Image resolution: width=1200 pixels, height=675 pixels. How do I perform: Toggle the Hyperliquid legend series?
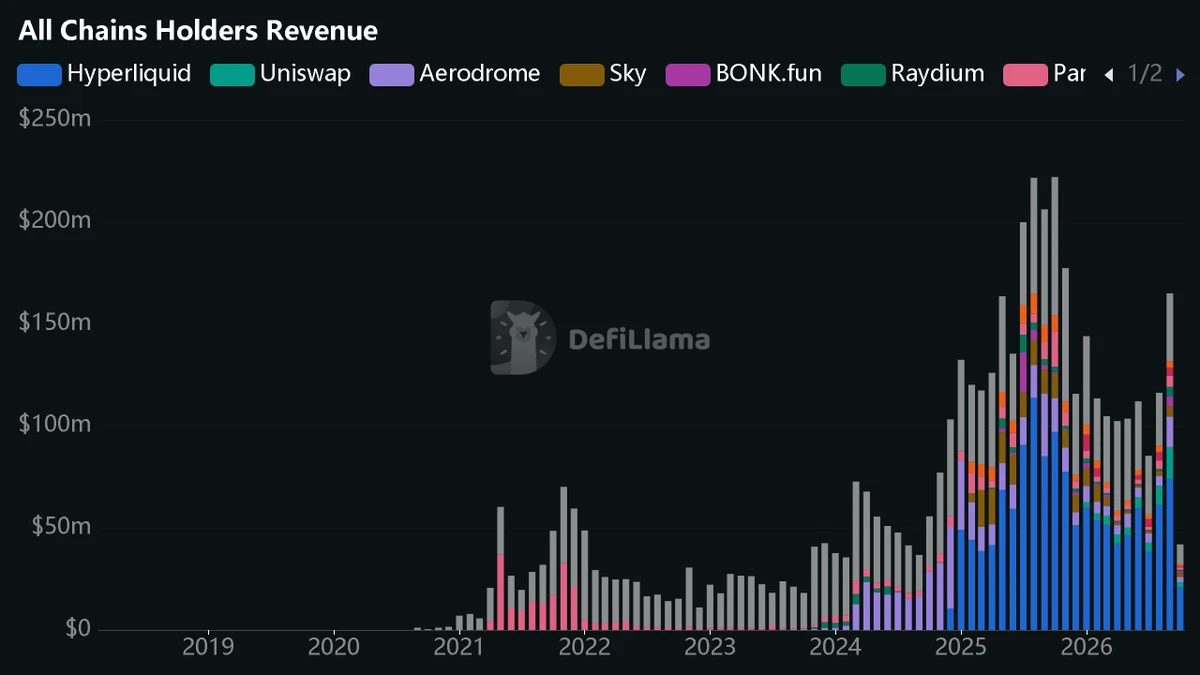(104, 73)
